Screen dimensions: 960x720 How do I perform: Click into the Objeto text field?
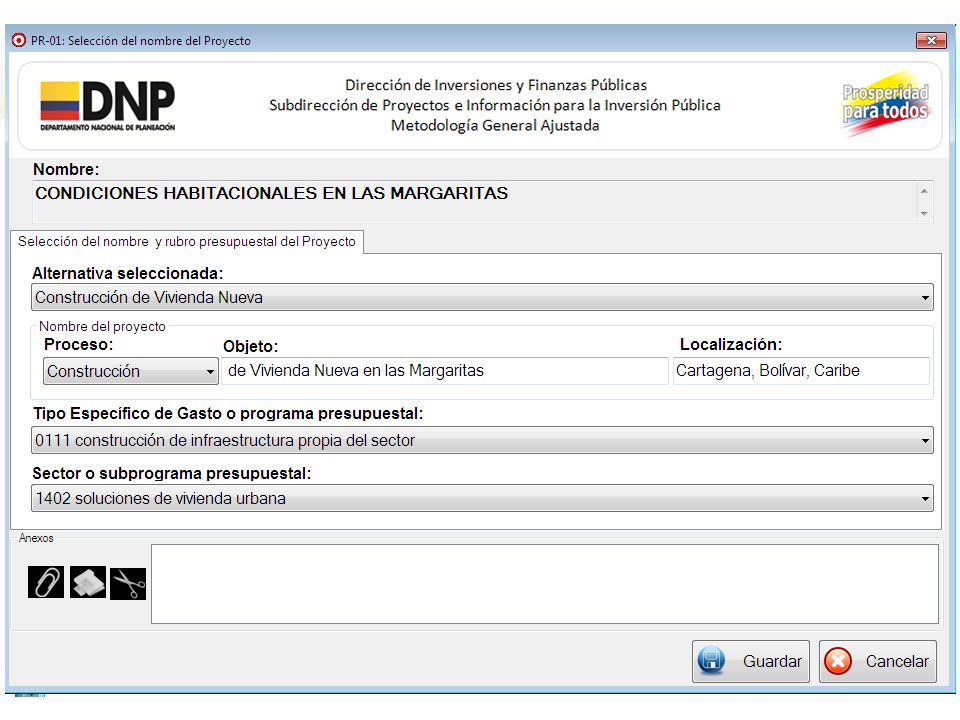(444, 371)
